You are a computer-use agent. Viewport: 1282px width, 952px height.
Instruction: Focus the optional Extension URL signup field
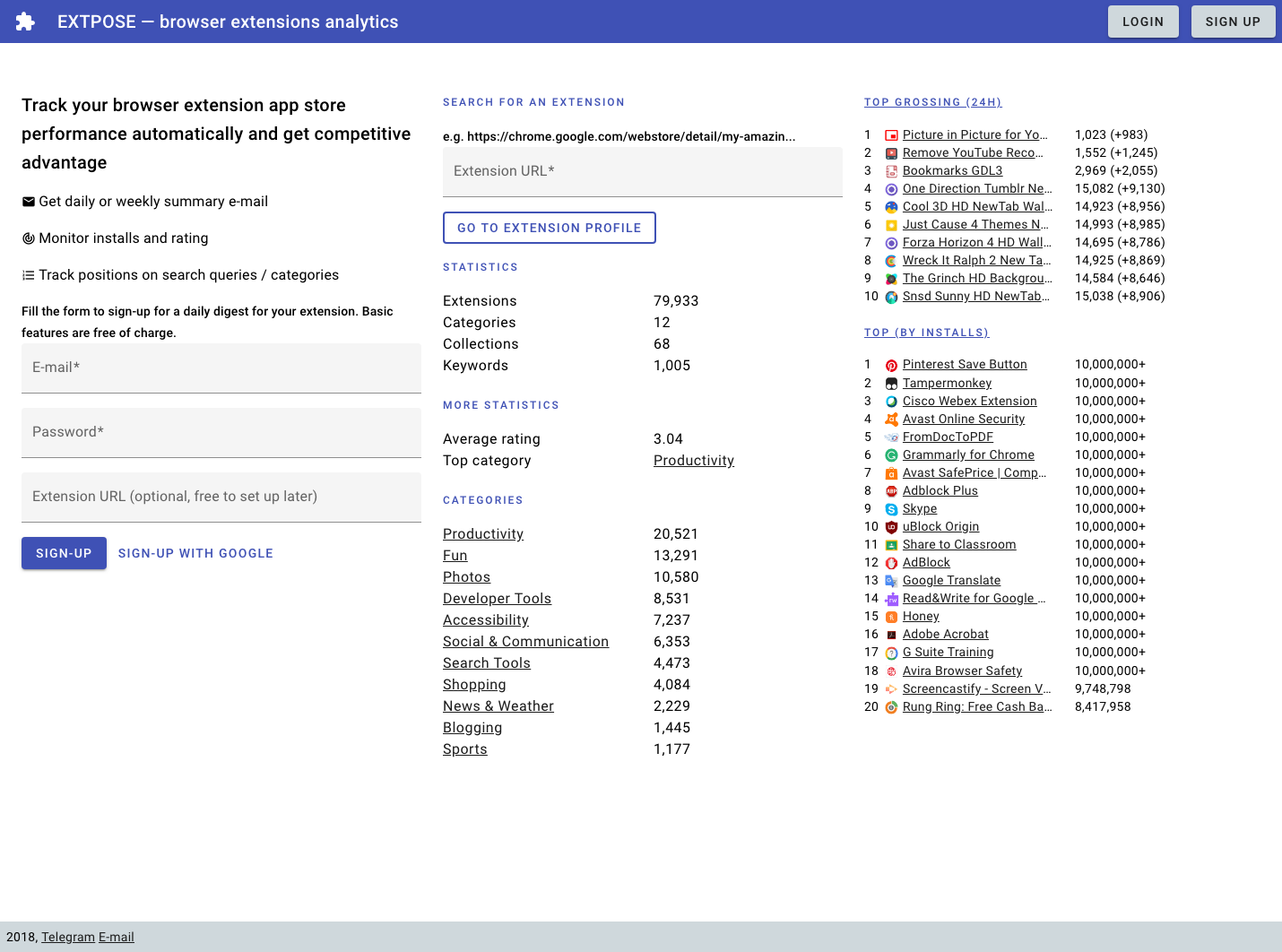(221, 497)
